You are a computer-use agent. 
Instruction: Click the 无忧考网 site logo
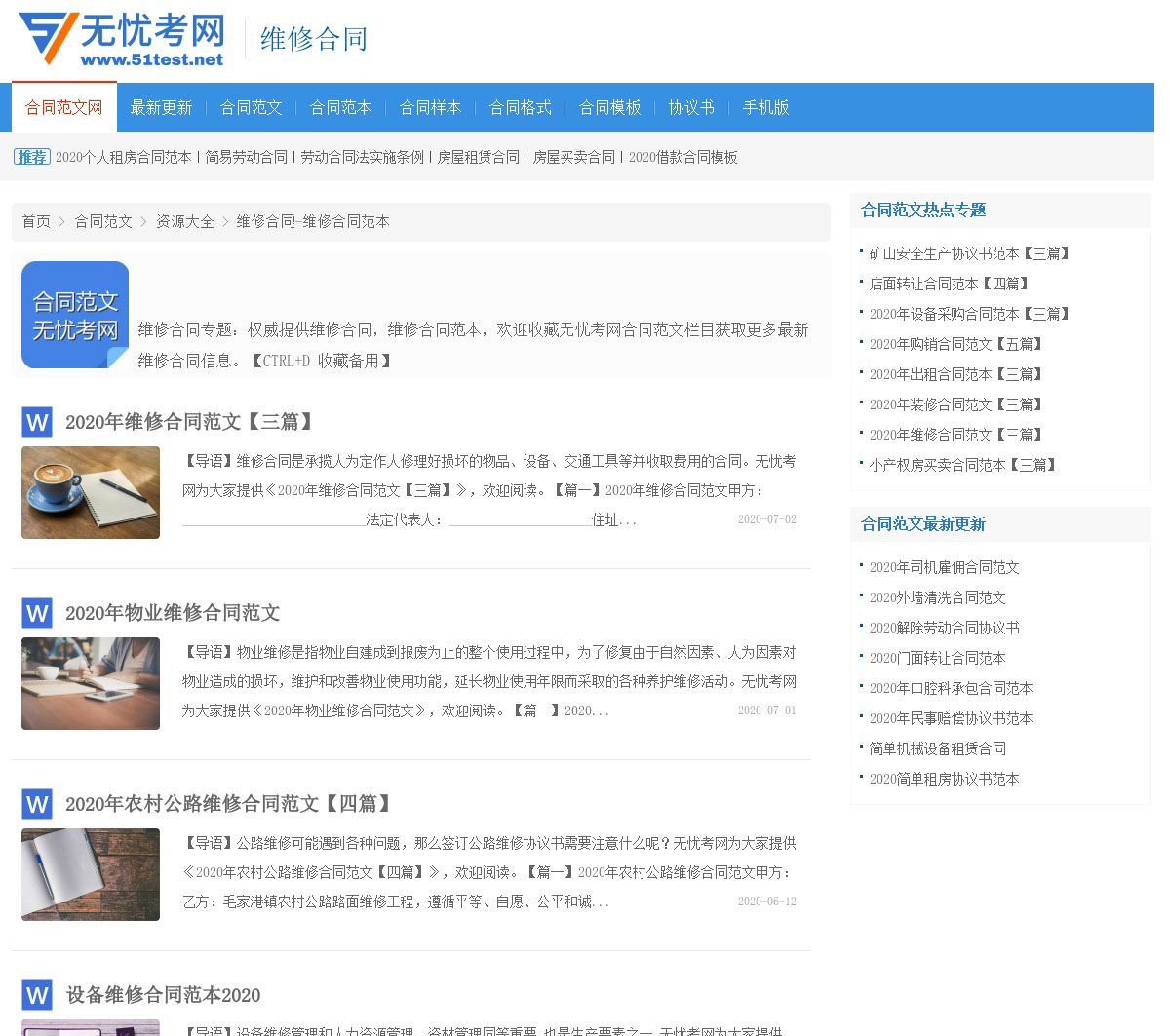[x=122, y=39]
